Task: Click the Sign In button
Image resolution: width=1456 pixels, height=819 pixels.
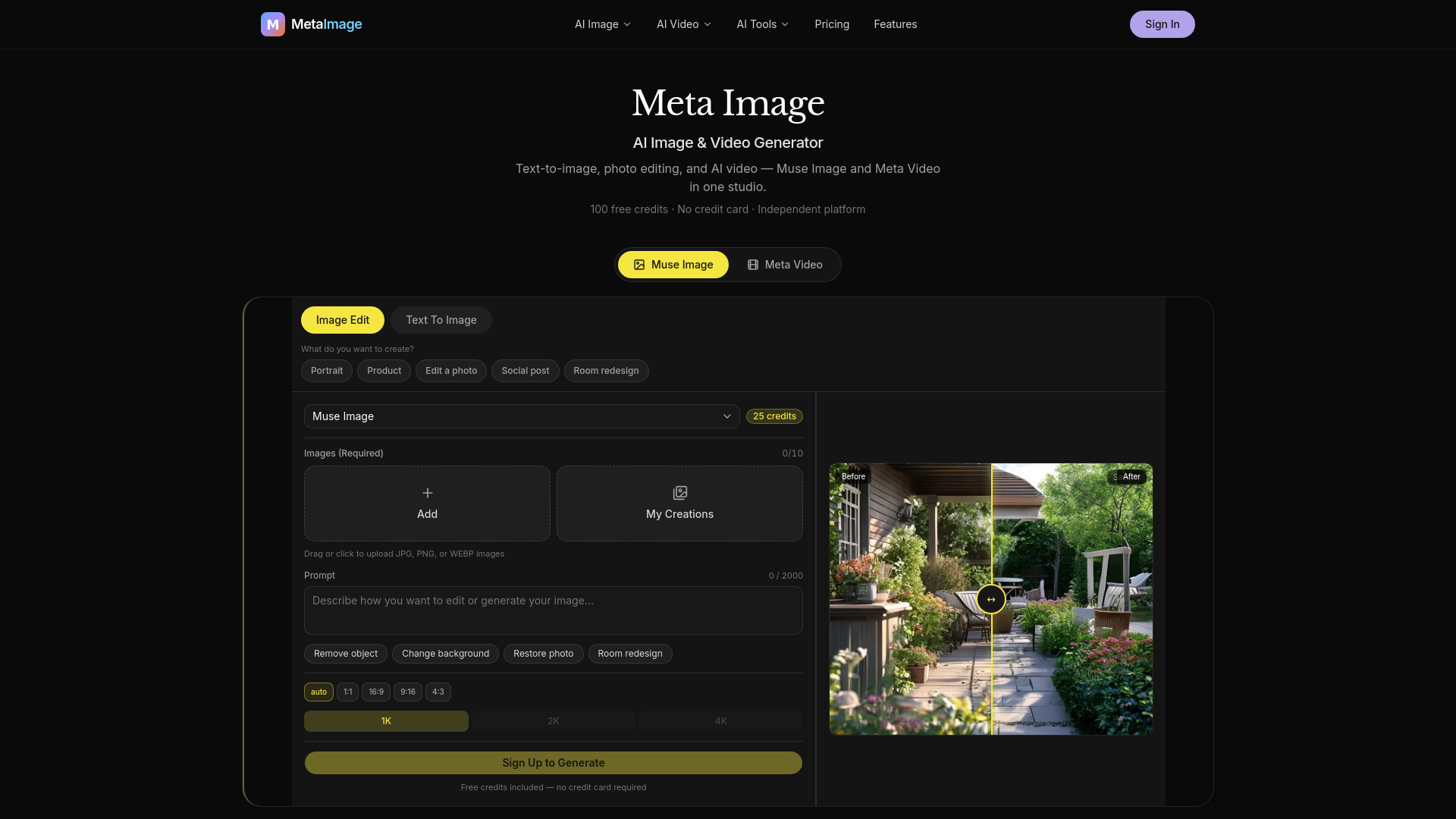Action: click(x=1162, y=24)
